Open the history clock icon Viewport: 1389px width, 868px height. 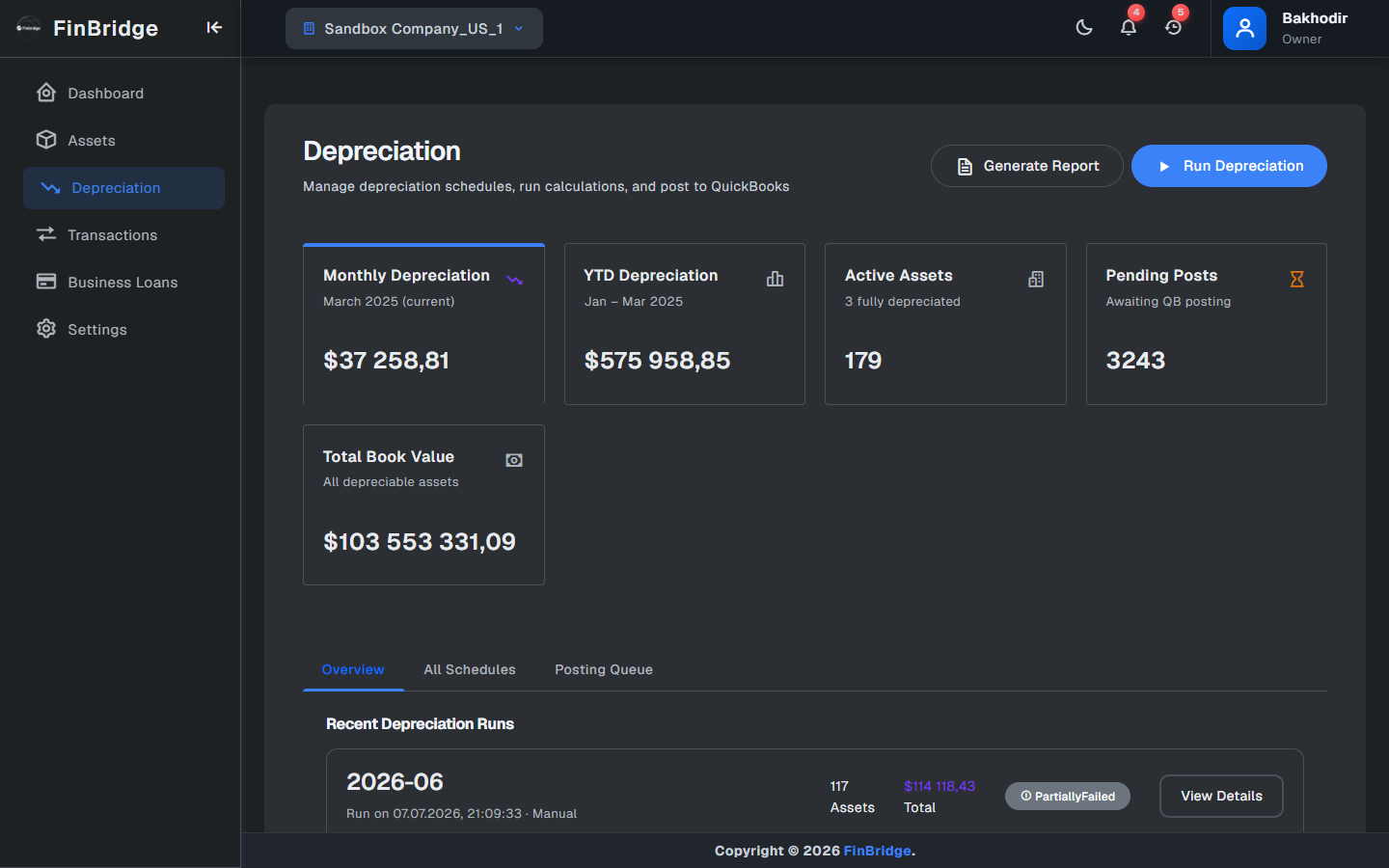[1173, 28]
